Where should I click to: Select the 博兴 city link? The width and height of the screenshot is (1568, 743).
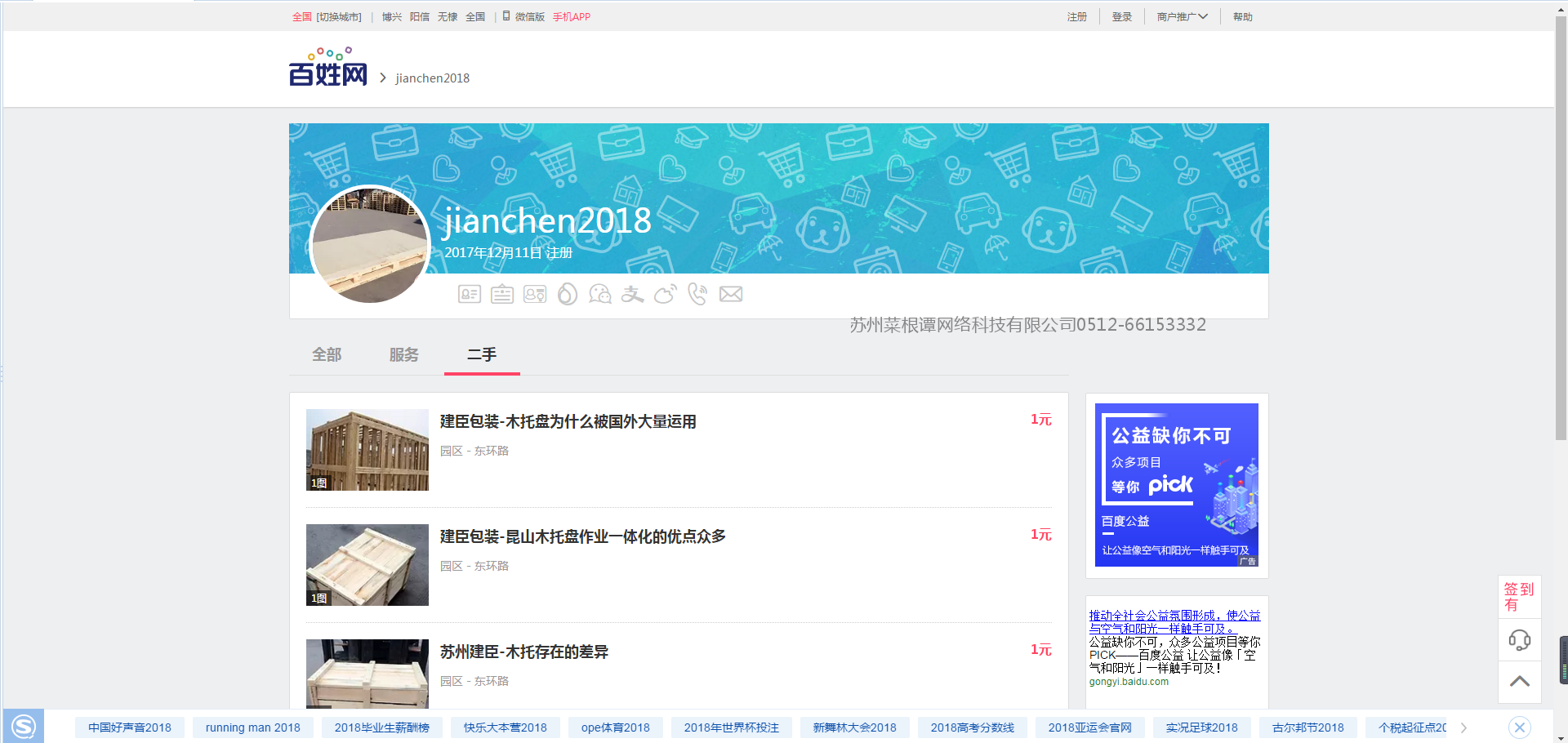click(392, 17)
